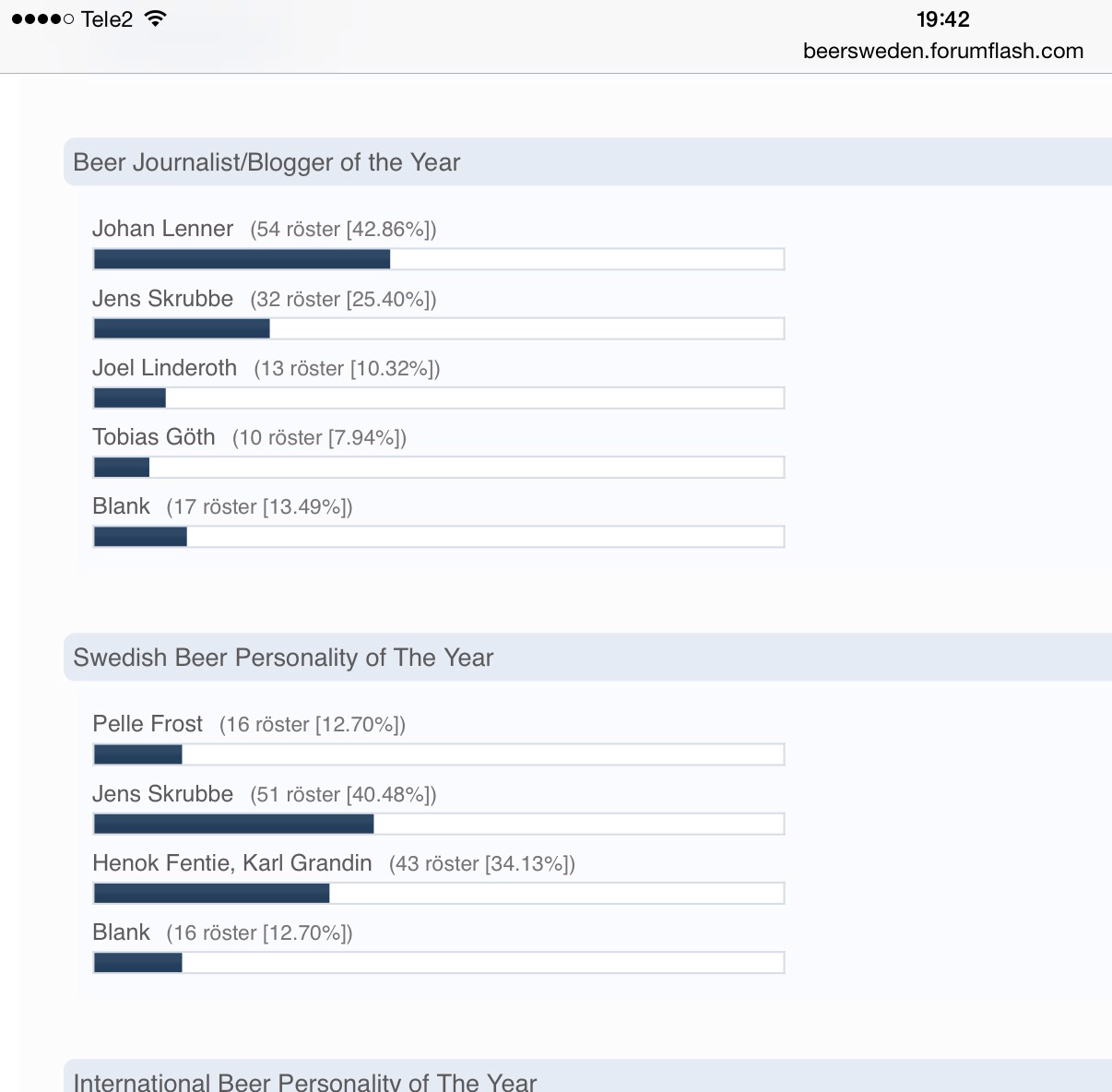Select Pelle Frost poll entry
Screen dimensions: 1112x1092
pyautogui.click(x=148, y=724)
